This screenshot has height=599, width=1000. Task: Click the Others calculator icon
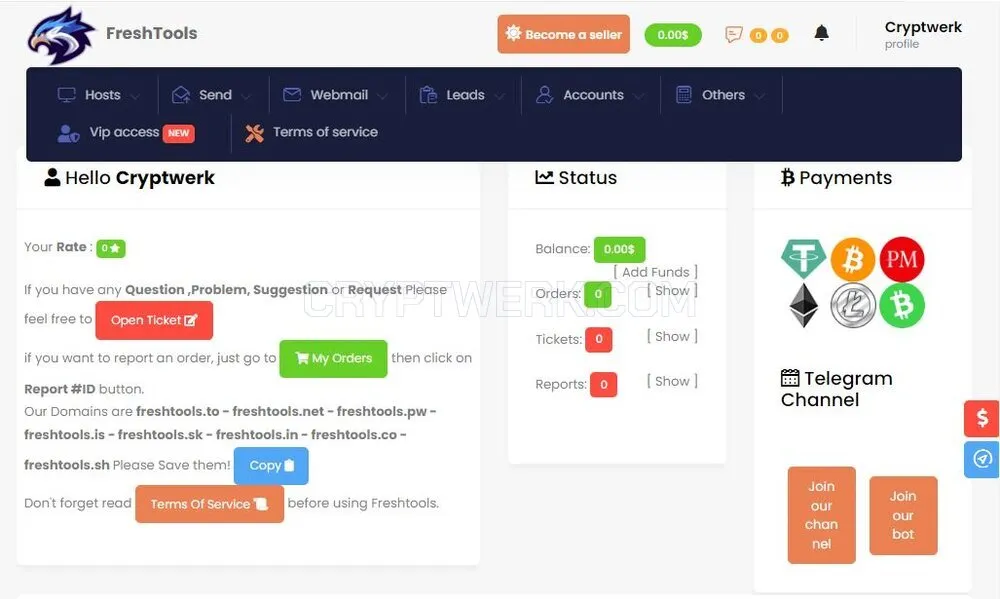pyautogui.click(x=684, y=94)
